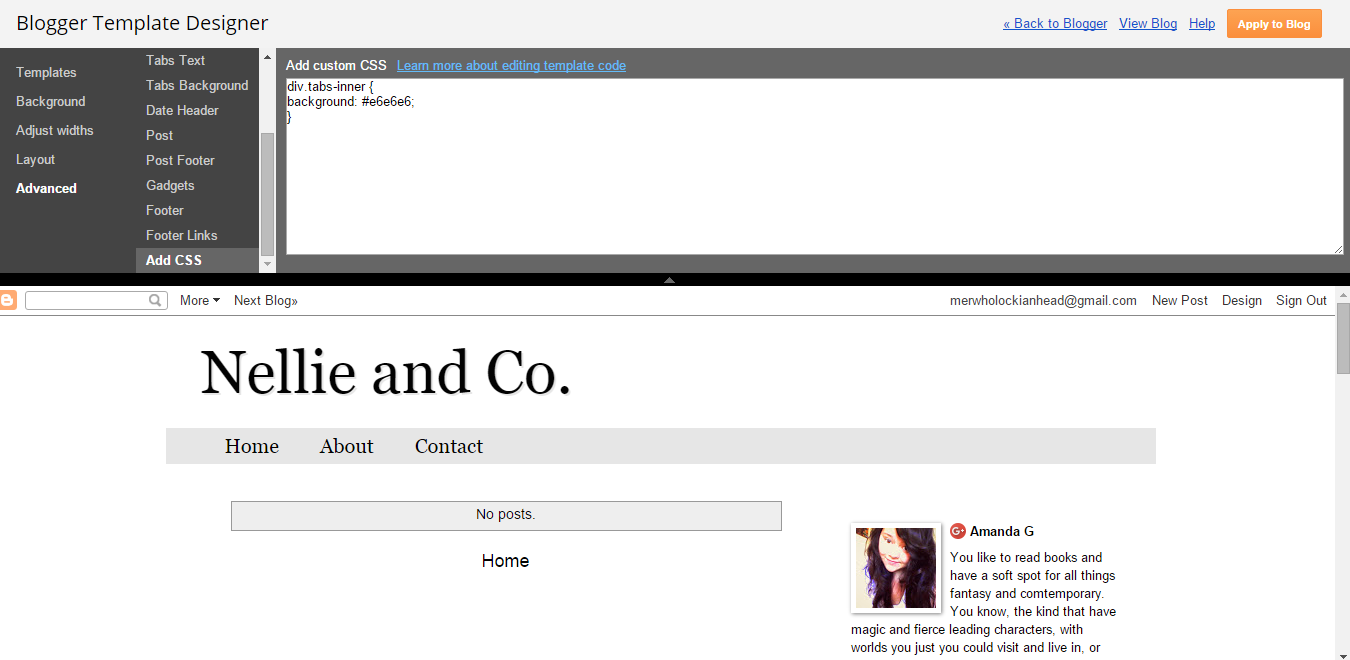1350x660 pixels.
Task: Click the submenu list scrollbar thumb
Action: click(267, 193)
